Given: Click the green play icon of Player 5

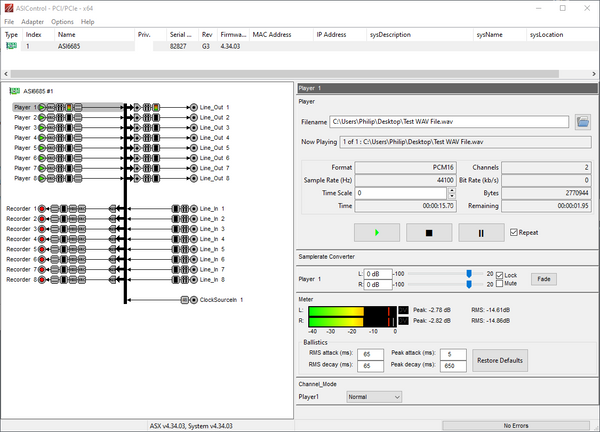Looking at the screenshot, I should 42,148.
